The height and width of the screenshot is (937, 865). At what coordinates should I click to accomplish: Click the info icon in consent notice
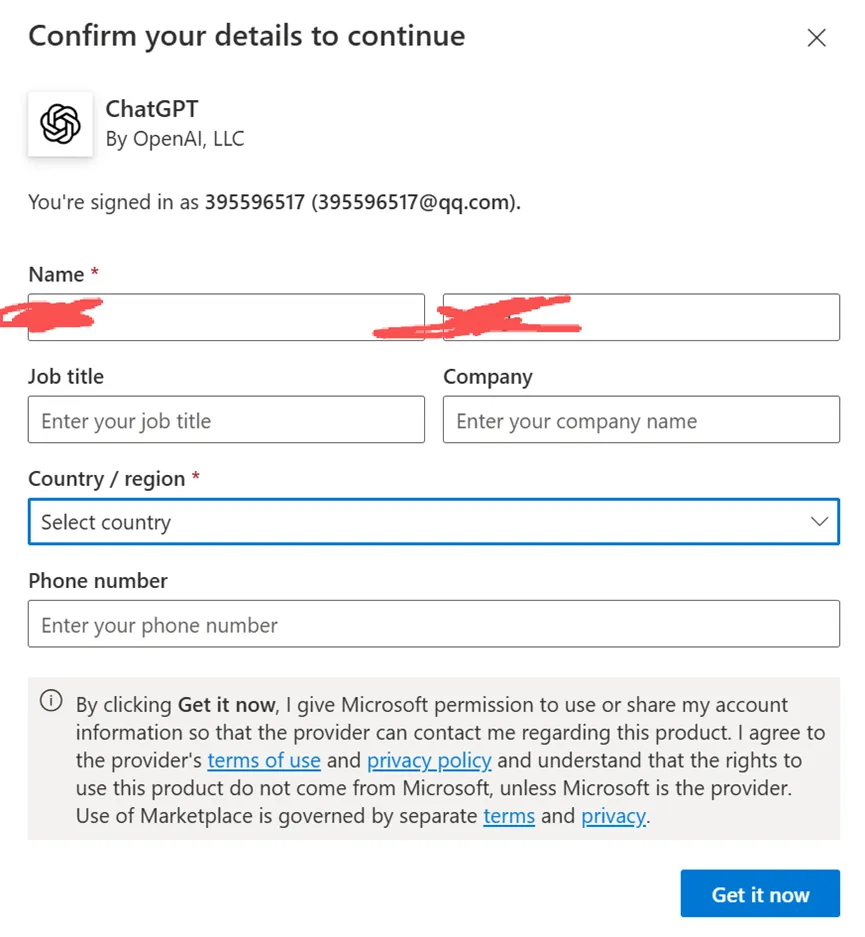coord(51,700)
